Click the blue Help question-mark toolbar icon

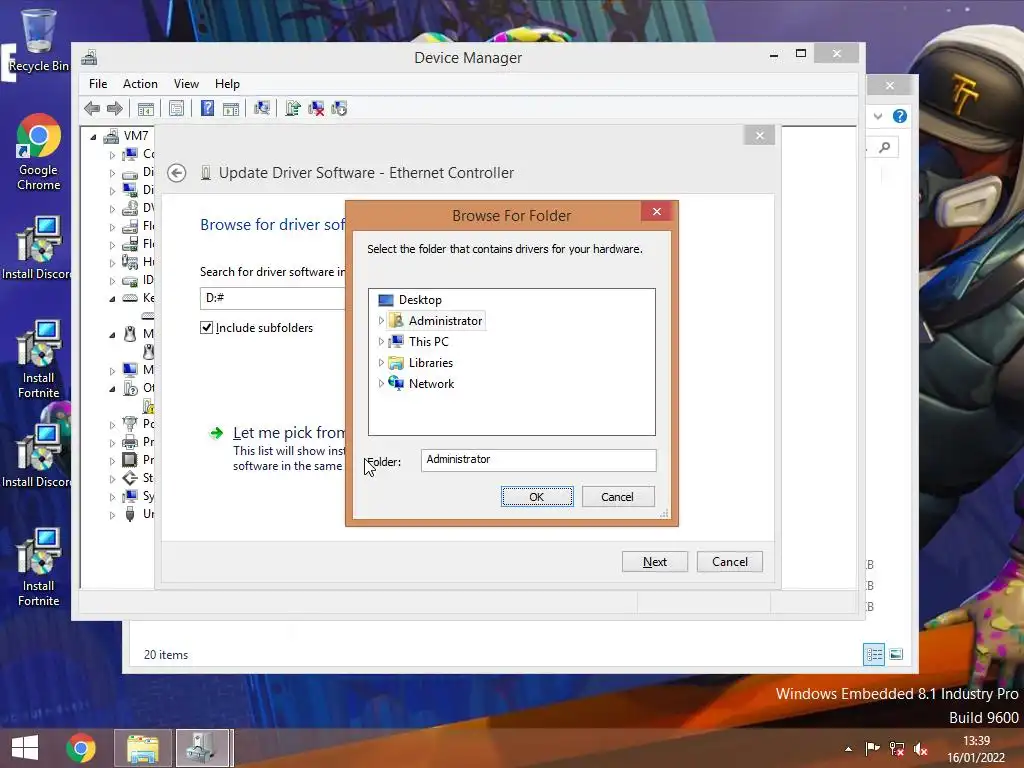pos(207,108)
